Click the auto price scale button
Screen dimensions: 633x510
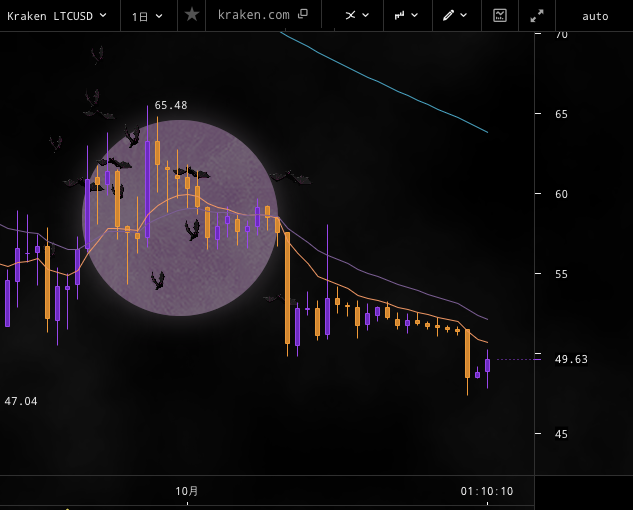click(x=595, y=16)
